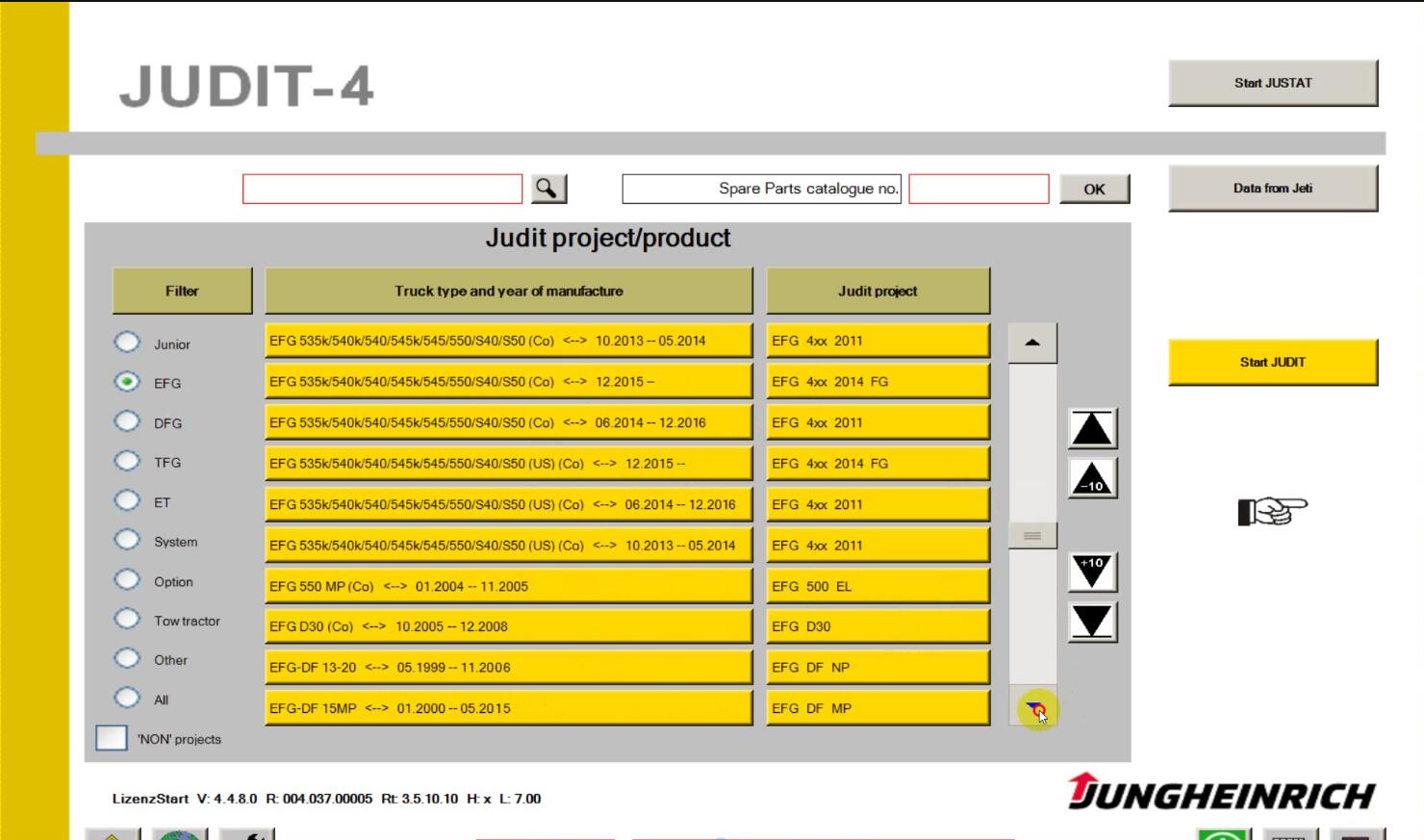Viewport: 1424px width, 840px height.
Task: Focus the search text input field
Action: click(382, 189)
